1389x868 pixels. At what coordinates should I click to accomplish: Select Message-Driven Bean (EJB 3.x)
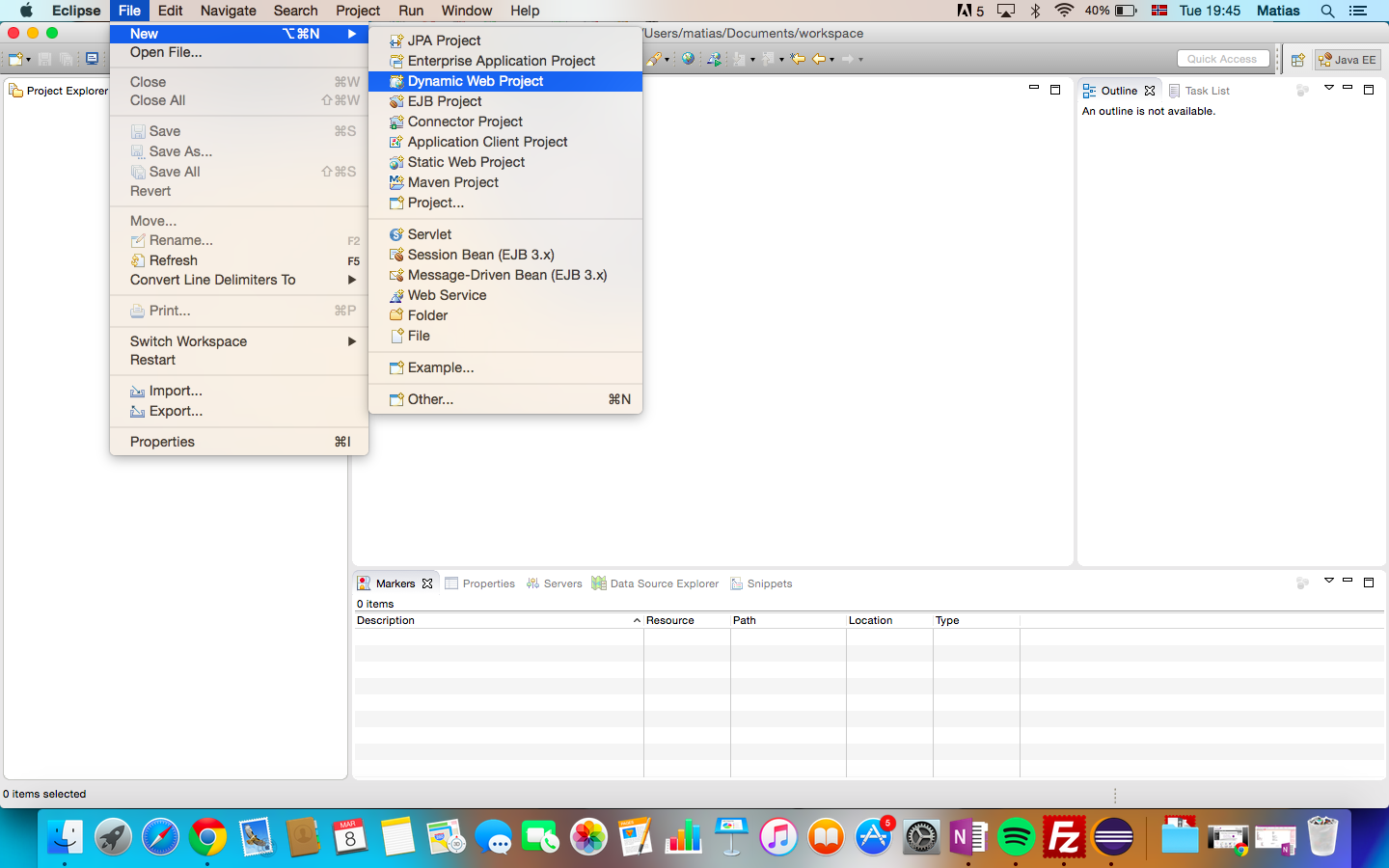pyautogui.click(x=505, y=275)
